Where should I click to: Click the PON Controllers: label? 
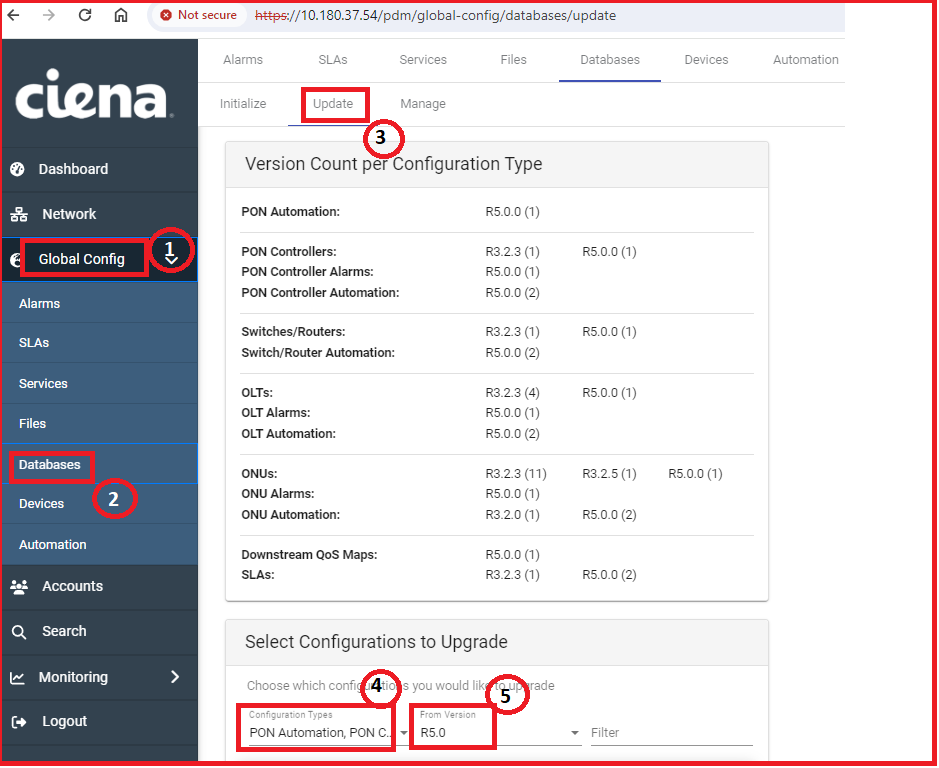point(289,252)
